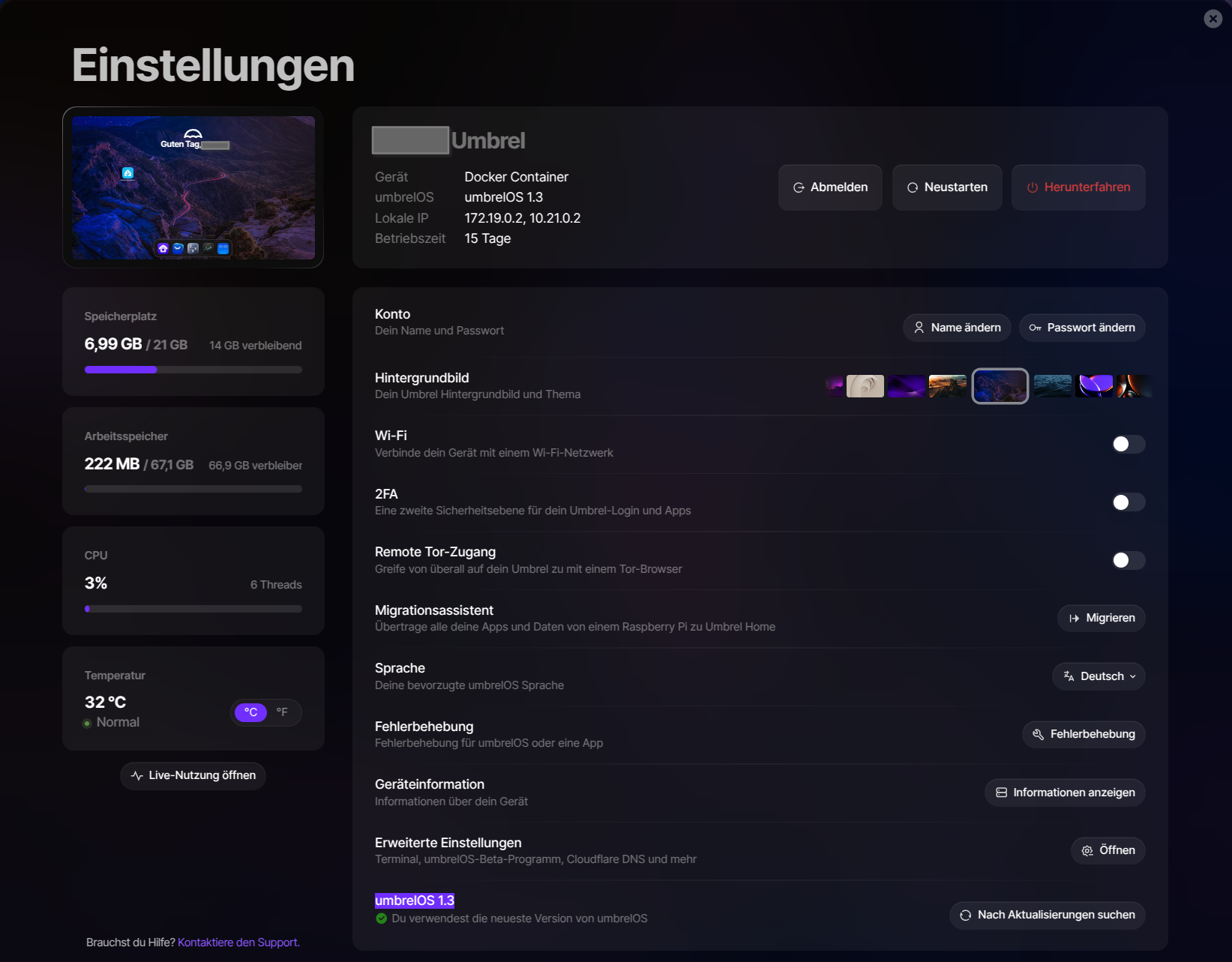
Task: Click the Herunterfahren power icon
Action: coord(1033,187)
